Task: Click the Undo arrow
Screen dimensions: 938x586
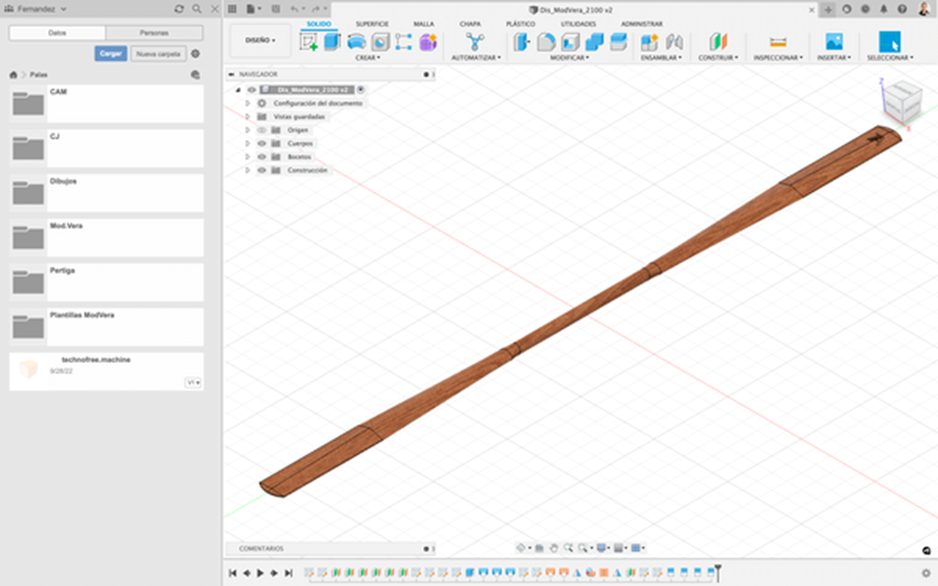Action: point(294,9)
